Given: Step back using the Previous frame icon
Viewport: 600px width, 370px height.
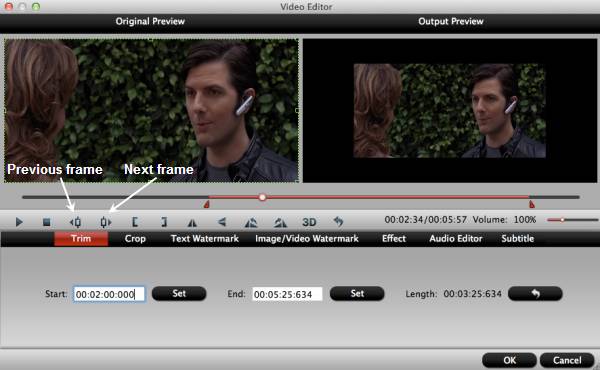Looking at the screenshot, I should coord(75,222).
